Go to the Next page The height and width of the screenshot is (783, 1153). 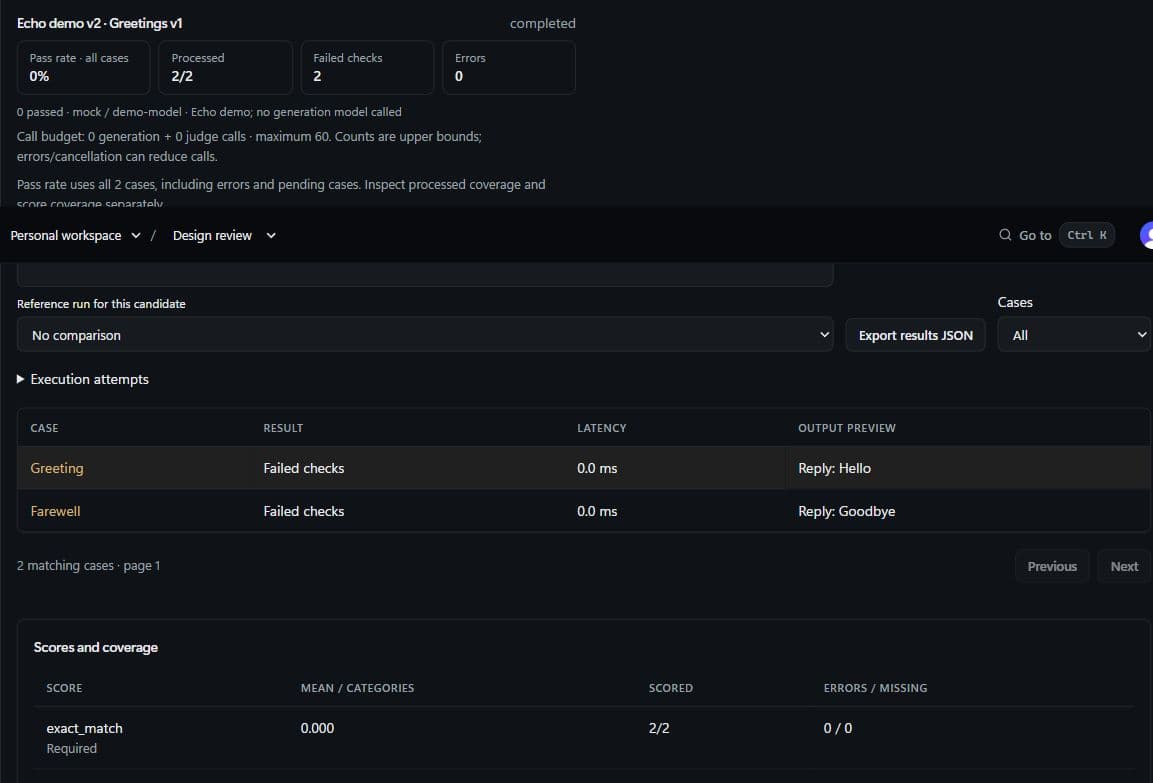coord(1124,566)
